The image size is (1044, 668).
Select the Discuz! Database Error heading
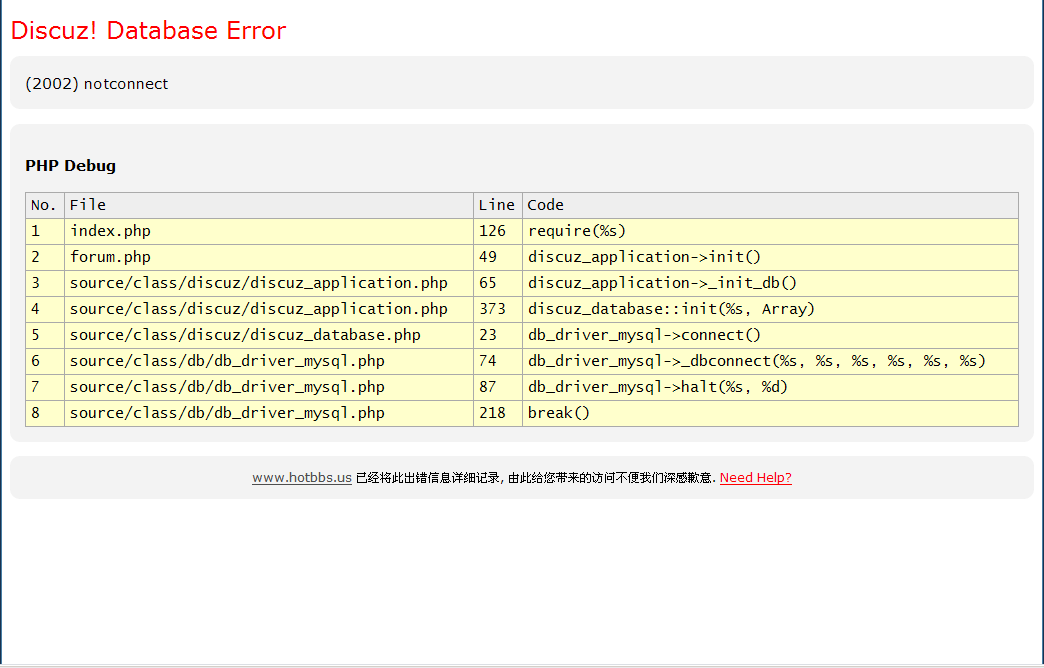point(148,31)
